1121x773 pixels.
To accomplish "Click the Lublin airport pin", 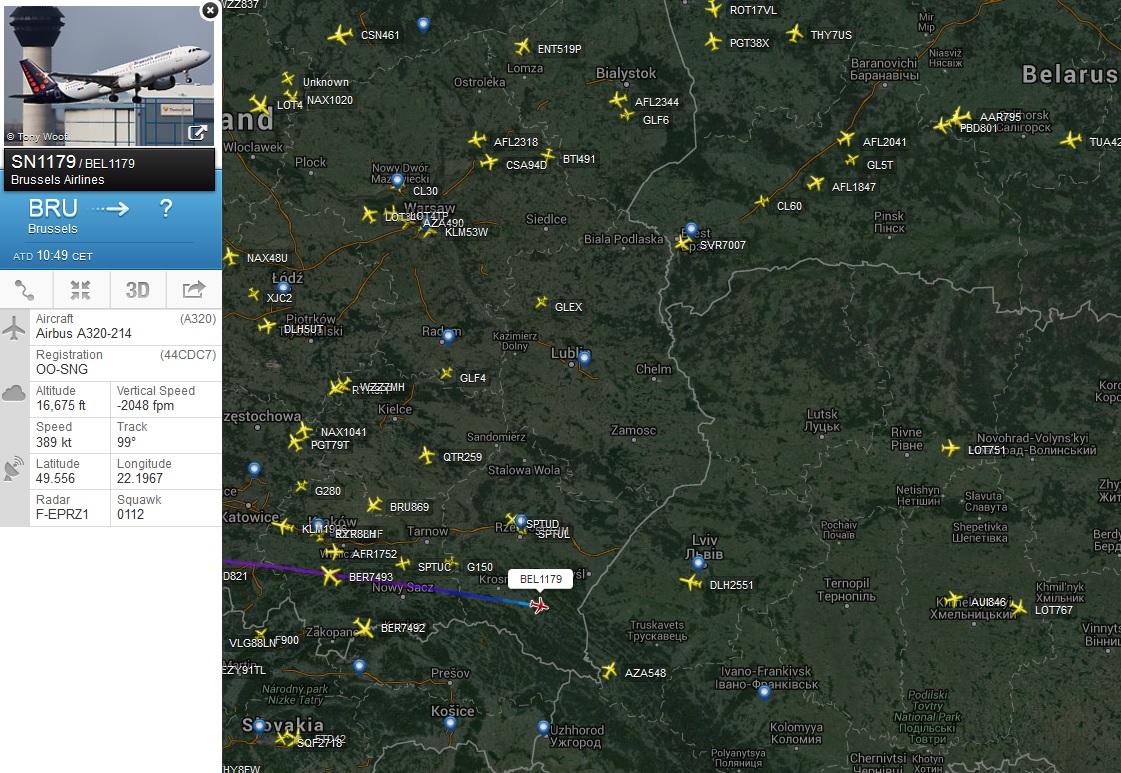I will (x=584, y=358).
